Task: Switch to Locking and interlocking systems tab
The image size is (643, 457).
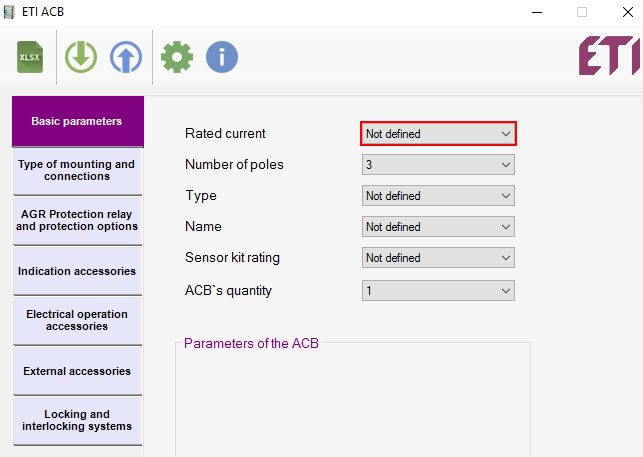Action: pyautogui.click(x=77, y=420)
